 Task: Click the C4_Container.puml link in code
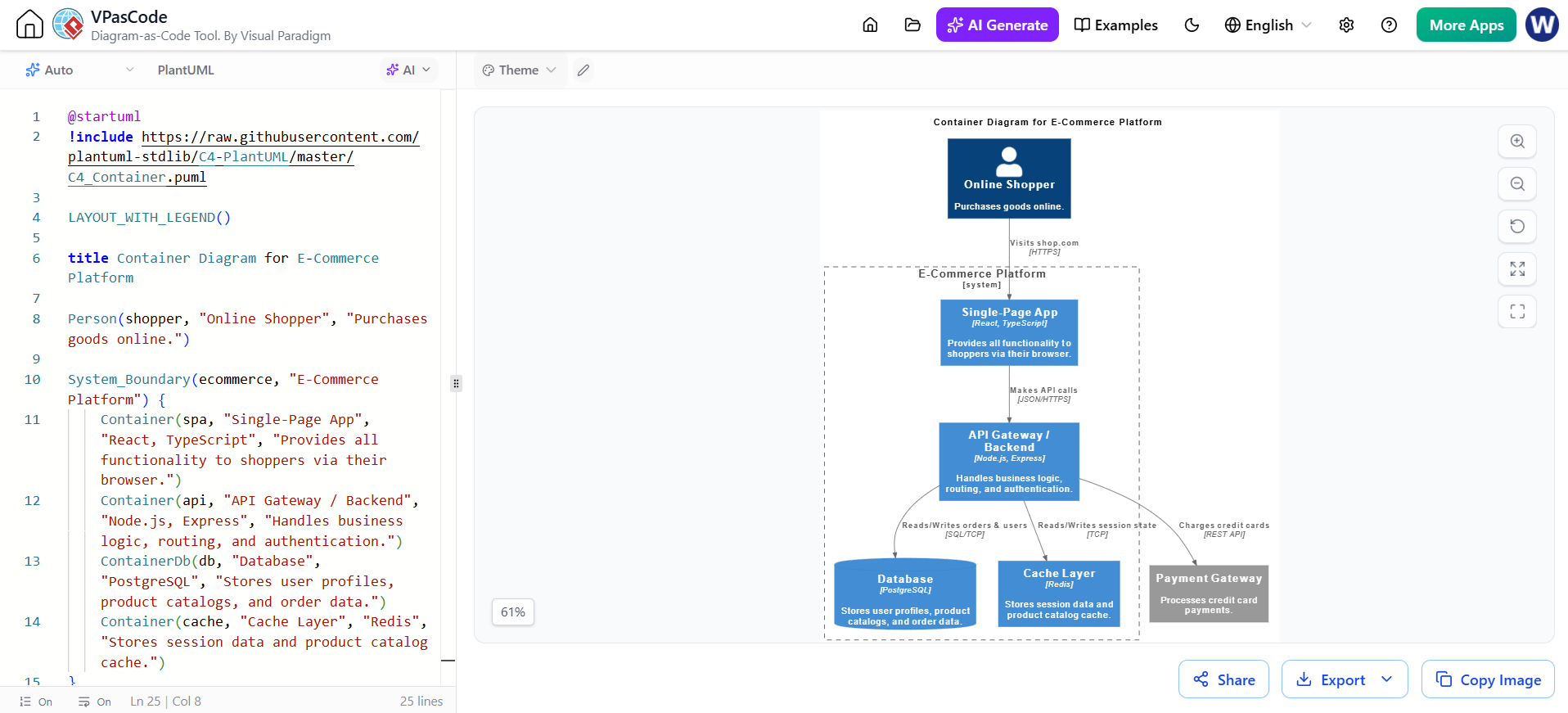click(137, 177)
